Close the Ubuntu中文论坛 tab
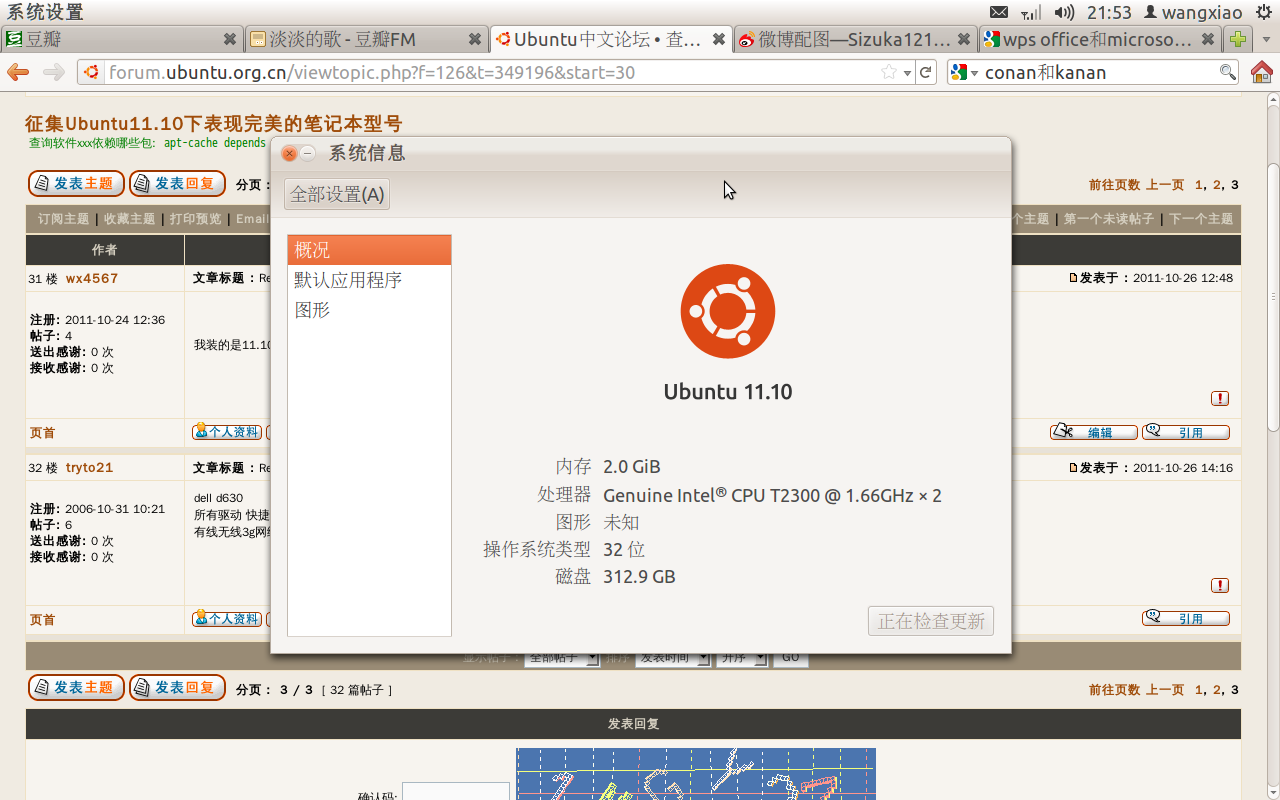This screenshot has width=1280, height=800. (719, 40)
